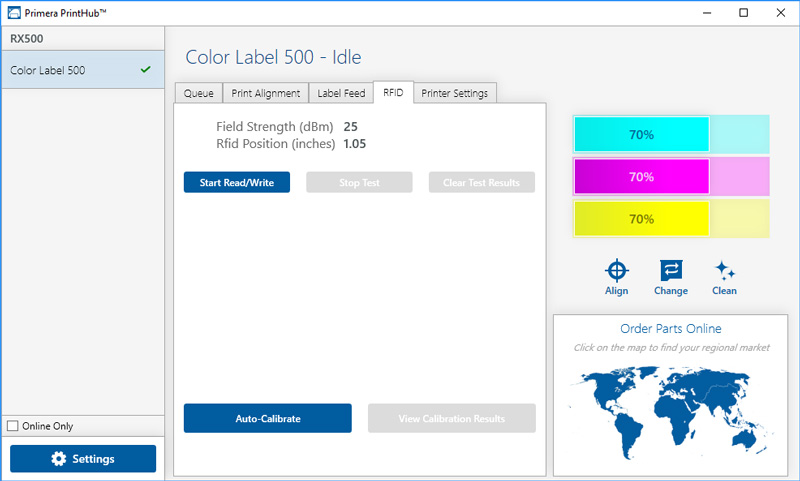Maximize the PrintHub window
Screen dimensions: 800x481
[x=743, y=13]
